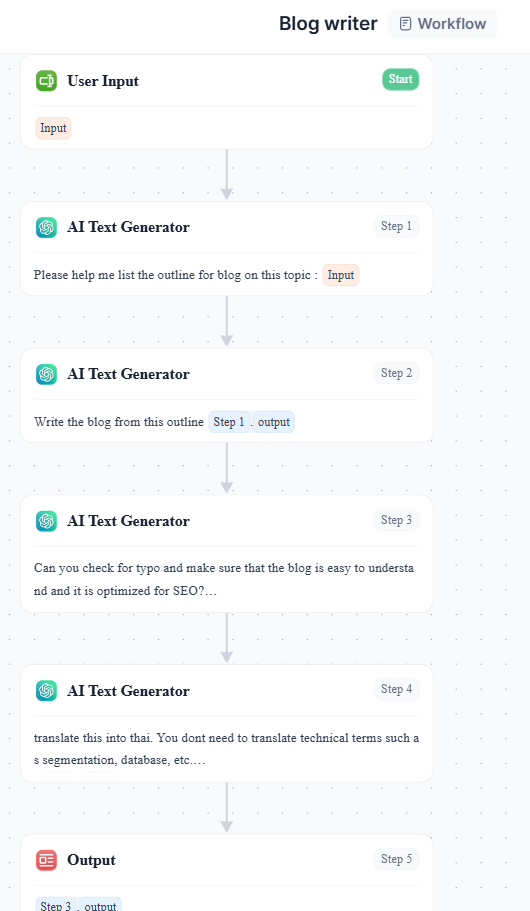Click the red Output node icon
This screenshot has width=530, height=911.
pos(46,860)
